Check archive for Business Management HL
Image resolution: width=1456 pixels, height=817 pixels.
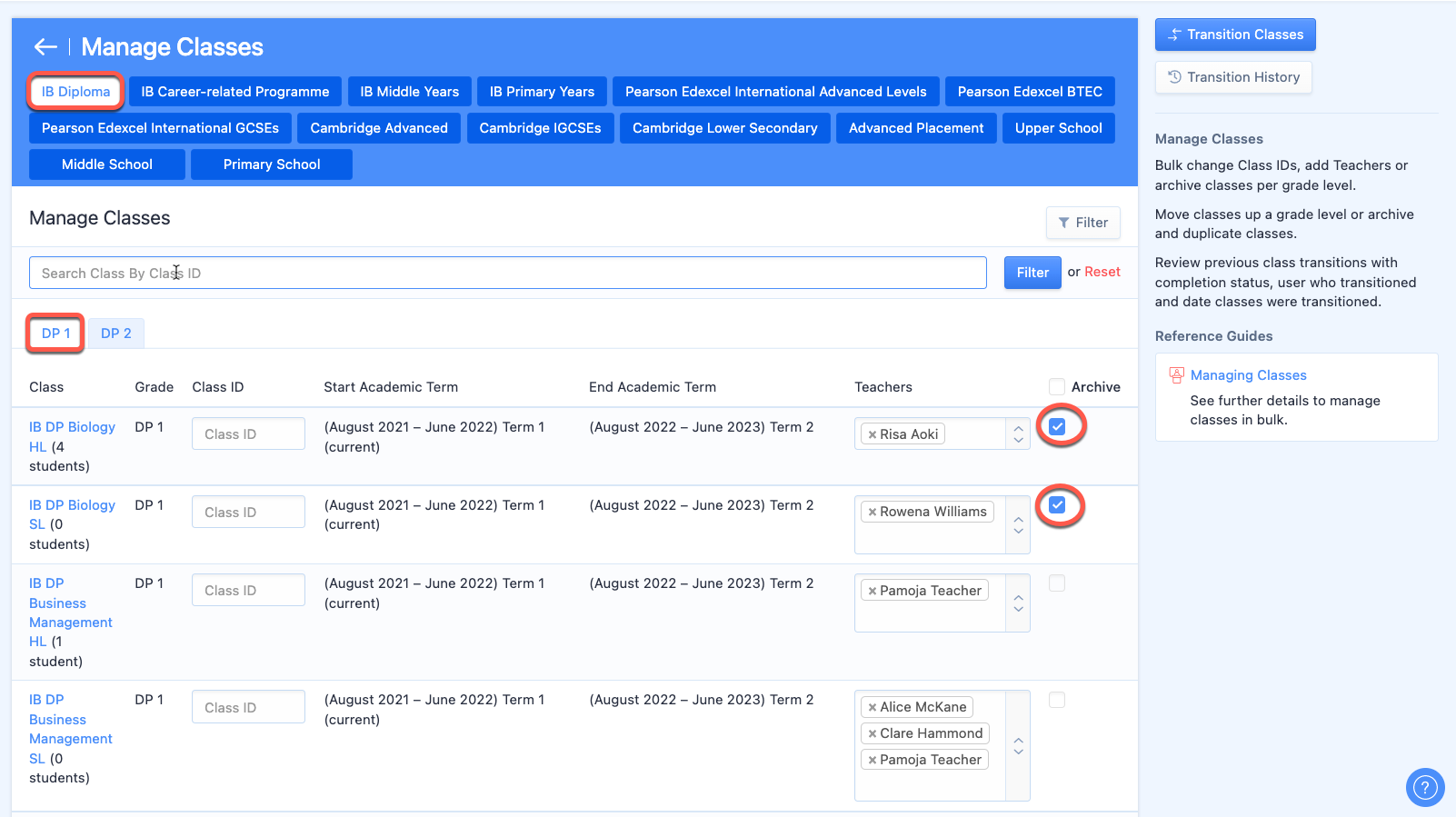click(1057, 583)
